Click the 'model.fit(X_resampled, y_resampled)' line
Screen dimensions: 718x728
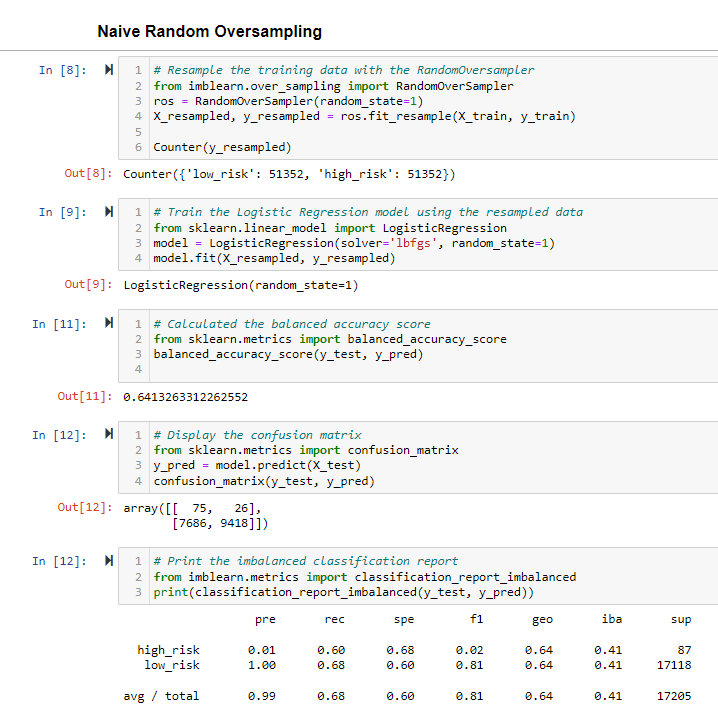point(274,258)
